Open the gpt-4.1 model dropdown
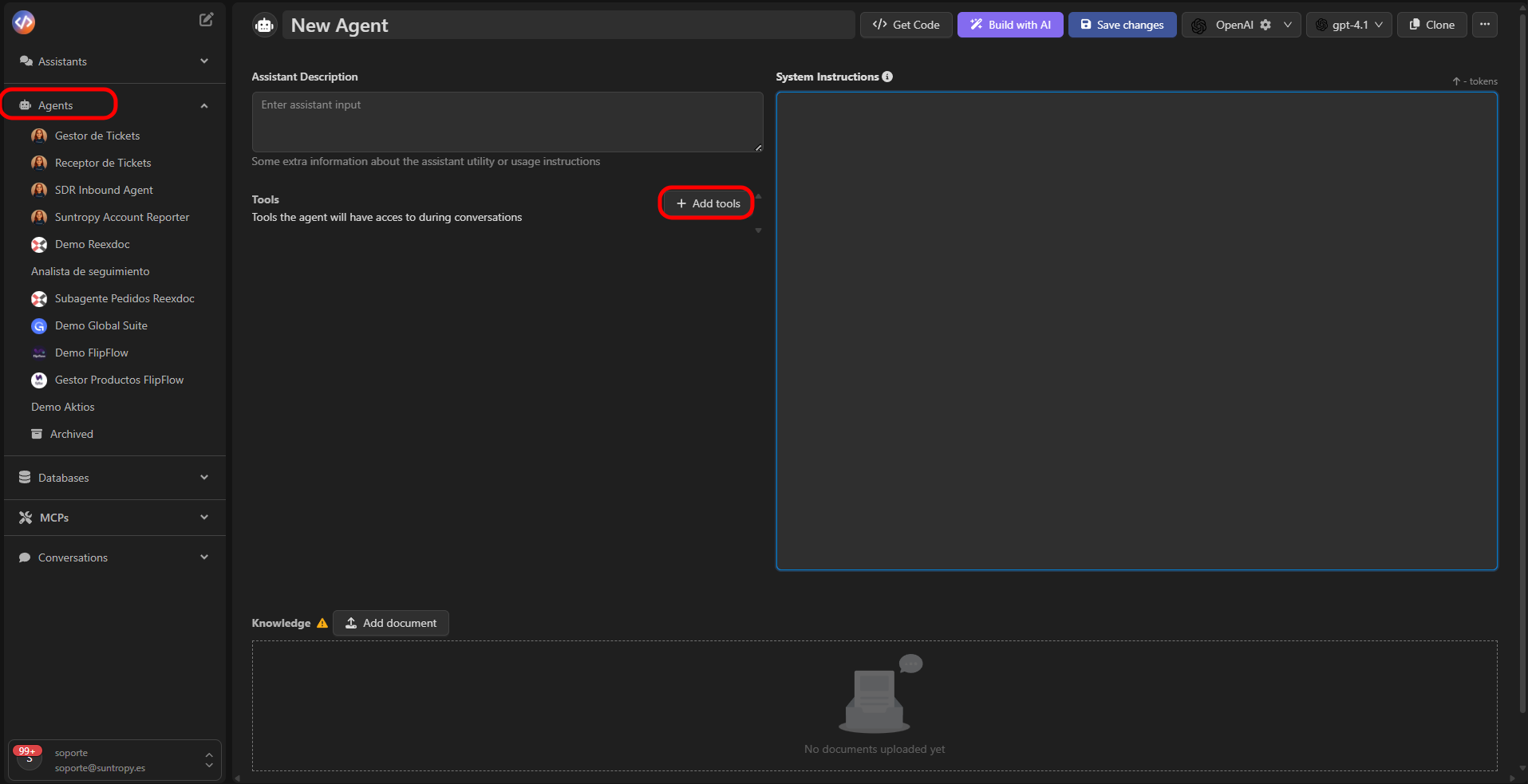 point(1349,25)
